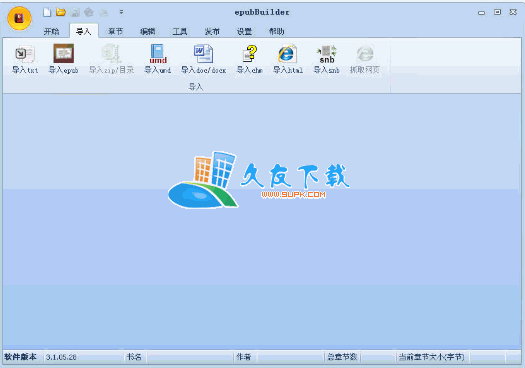The width and height of the screenshot is (525, 368).
Task: Click the fourth grayed quick access toolbar icon
Action: [x=89, y=12]
